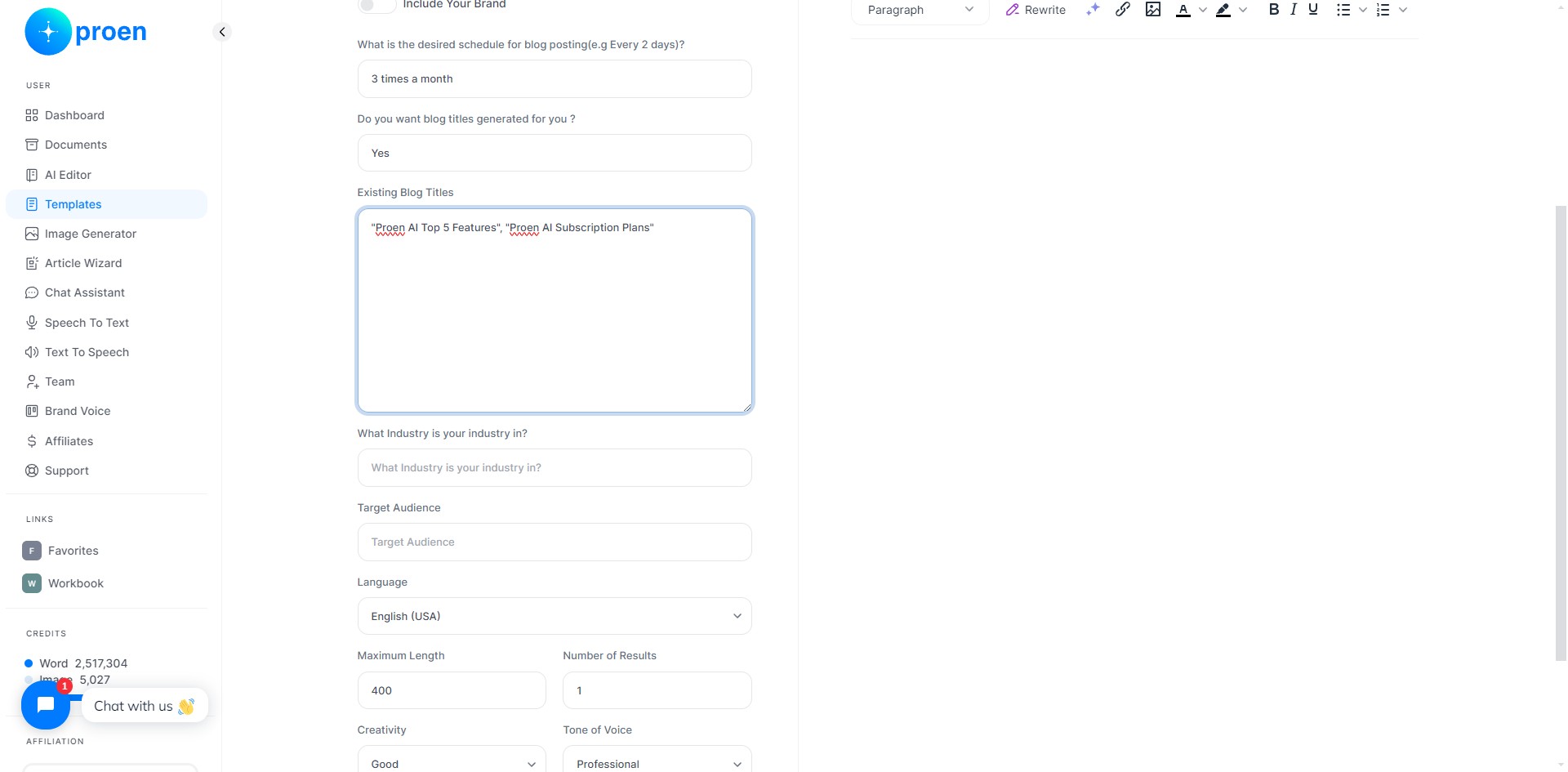The width and height of the screenshot is (1568, 772).
Task: Click the Team user icon
Action: coord(32,382)
